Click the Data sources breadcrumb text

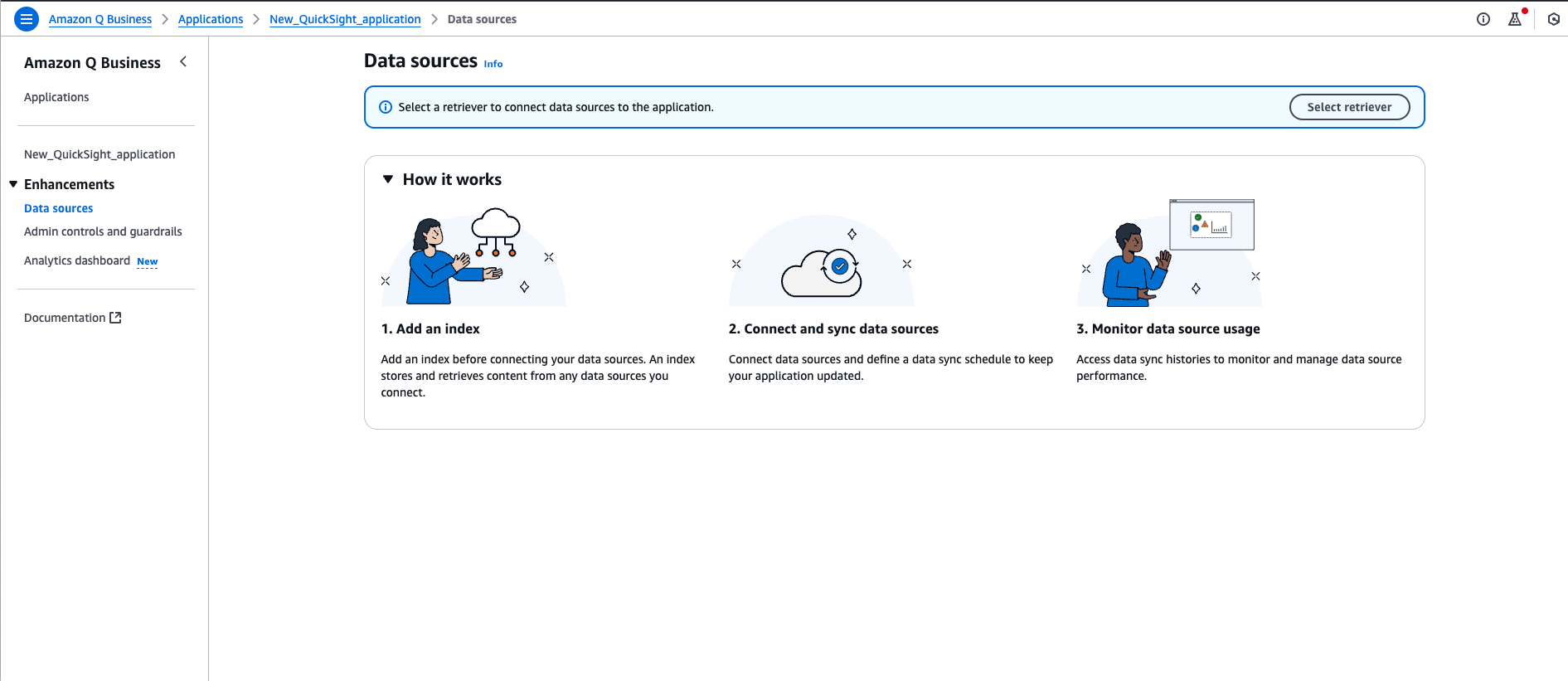tap(482, 19)
